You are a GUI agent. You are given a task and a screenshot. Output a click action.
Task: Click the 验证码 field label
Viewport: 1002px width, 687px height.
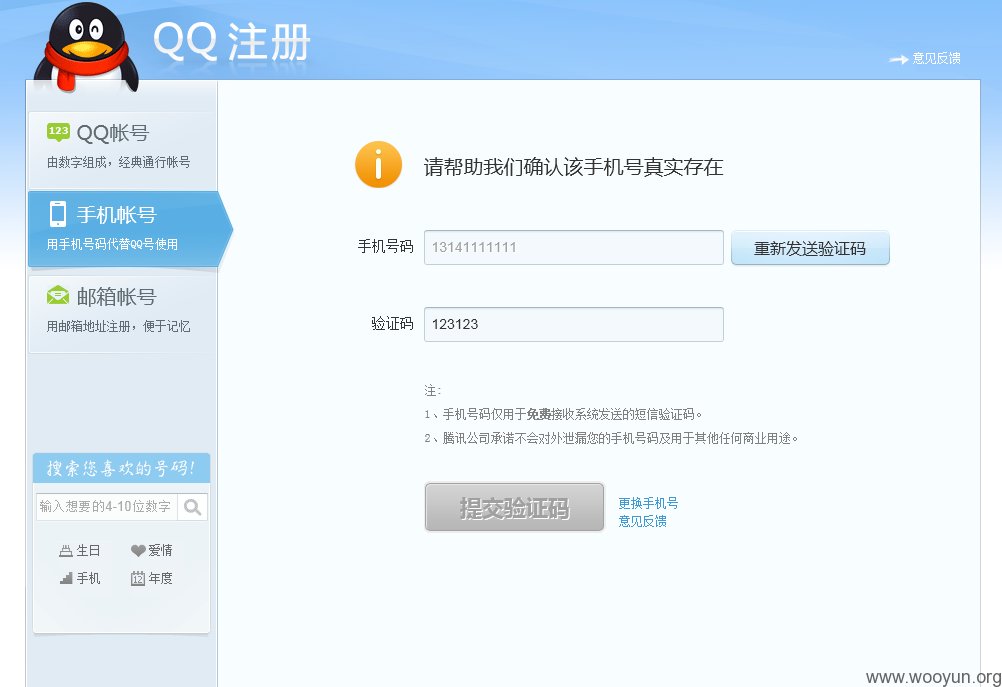tap(392, 323)
